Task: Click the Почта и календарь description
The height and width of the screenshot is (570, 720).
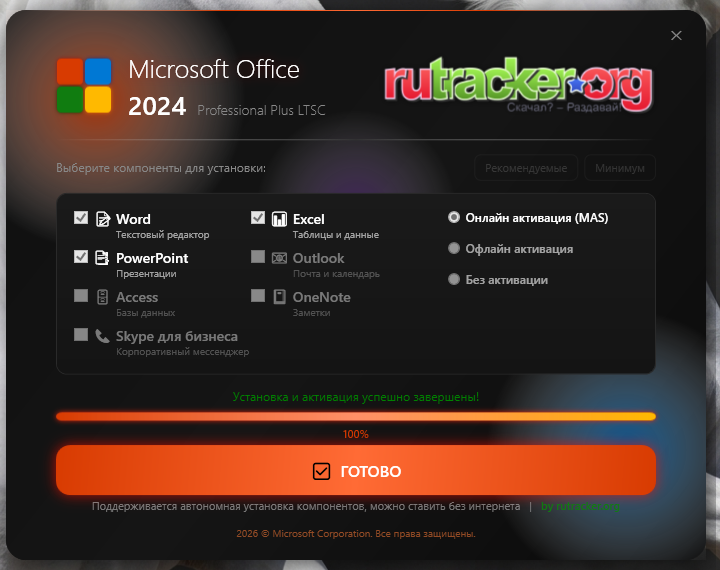Action: [337, 274]
